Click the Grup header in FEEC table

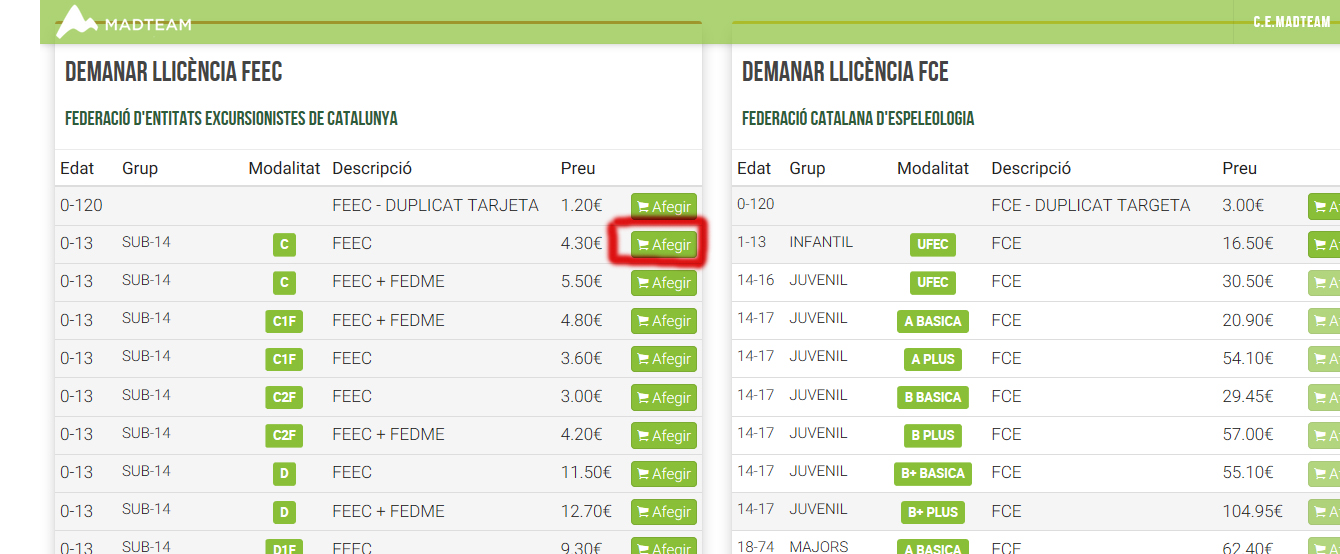pos(140,168)
